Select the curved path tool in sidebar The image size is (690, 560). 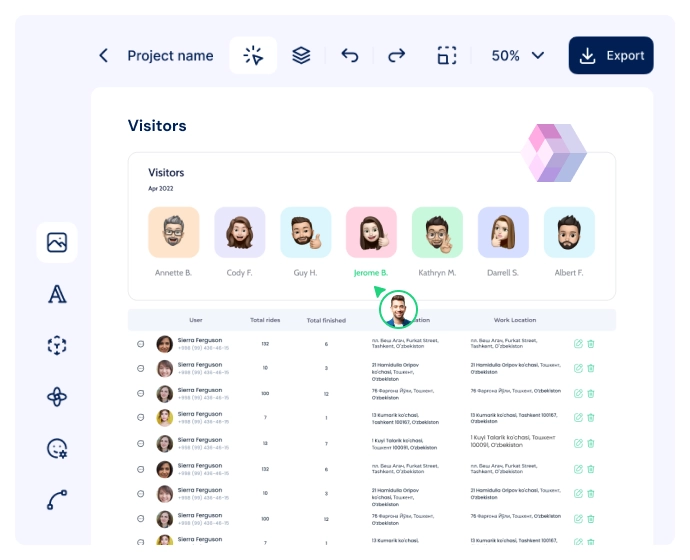[x=57, y=501]
